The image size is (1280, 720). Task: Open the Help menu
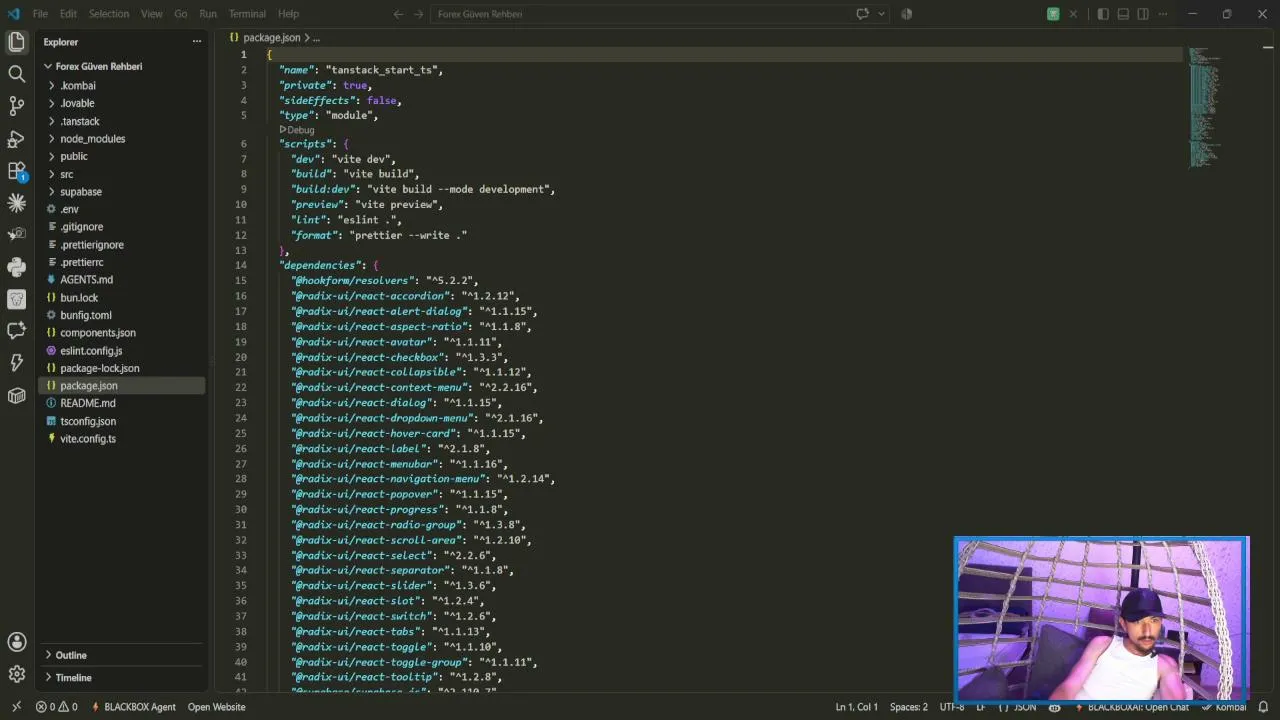[288, 14]
